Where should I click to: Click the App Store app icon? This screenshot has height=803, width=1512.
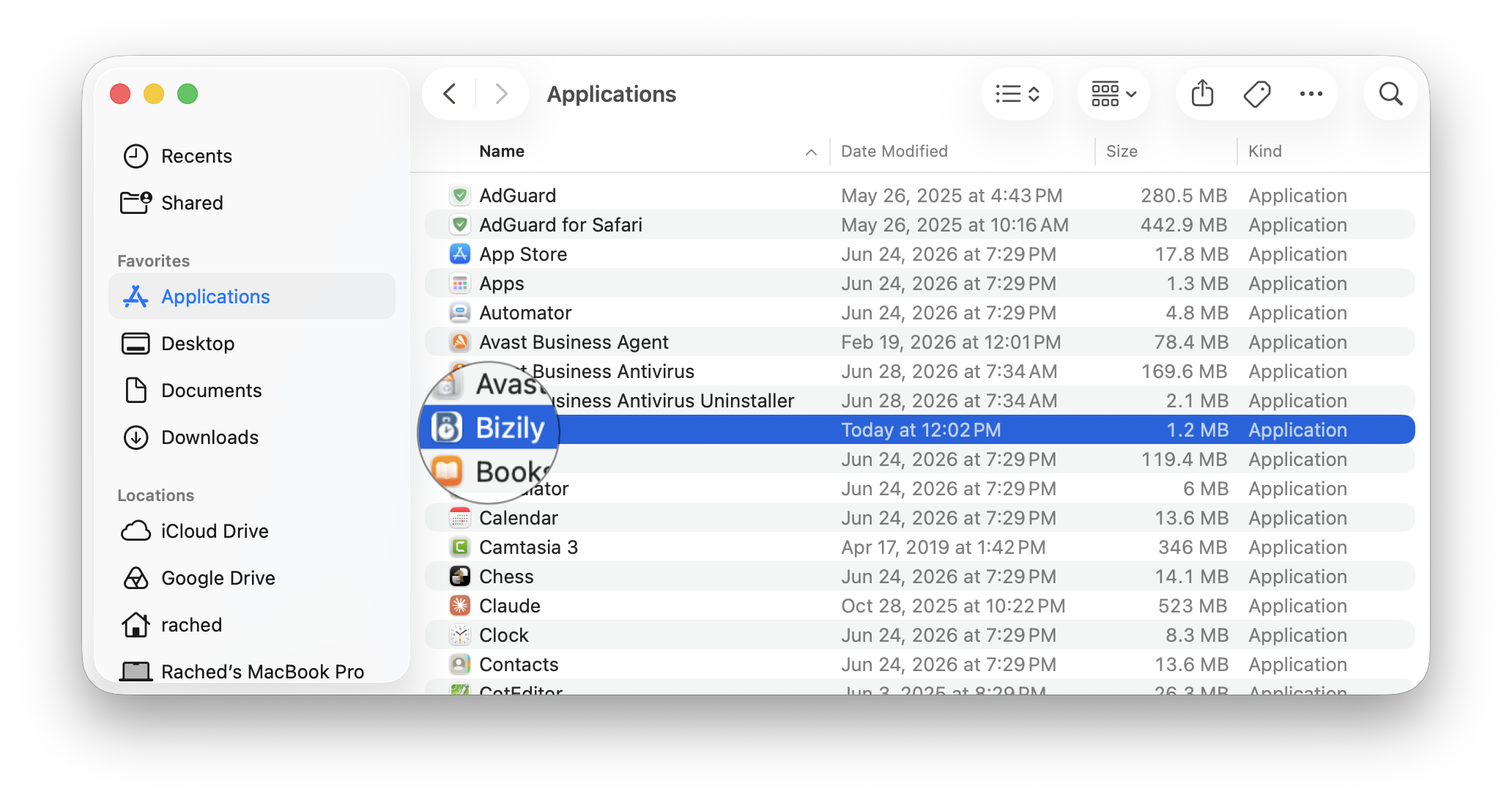click(459, 254)
